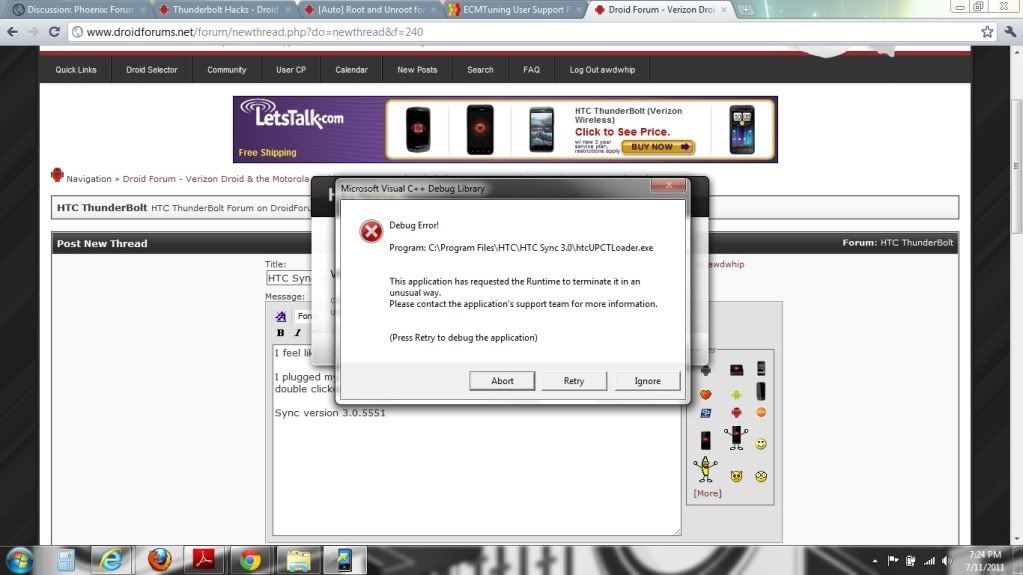The height and width of the screenshot is (575, 1023).
Task: Switch to the Discussion: Phoenix Forum tab
Action: [x=78, y=10]
